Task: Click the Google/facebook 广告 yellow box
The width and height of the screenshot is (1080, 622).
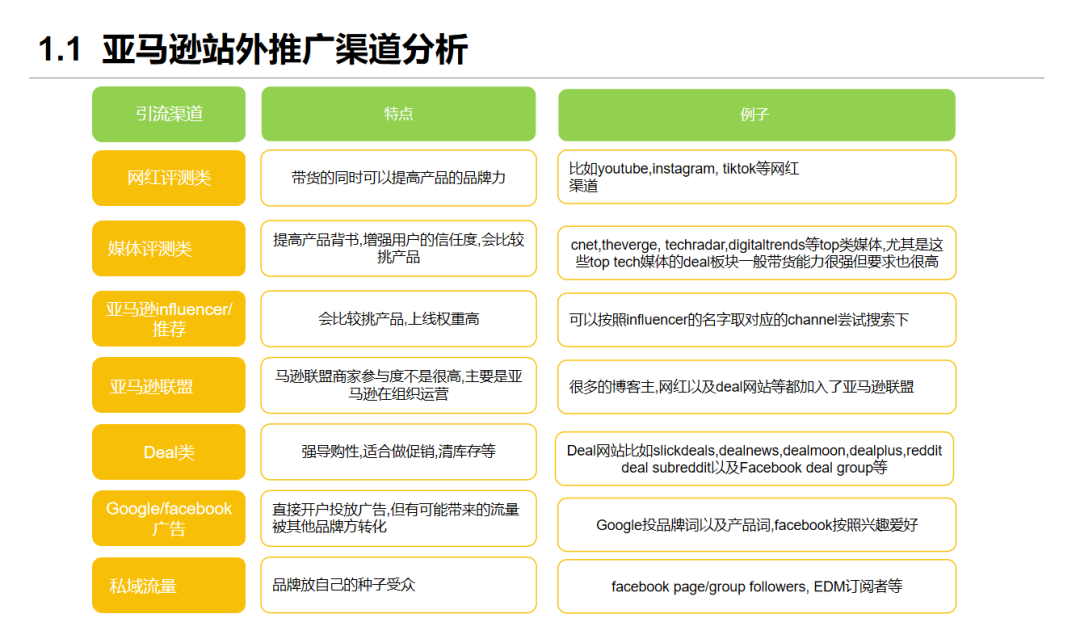Action: pyautogui.click(x=169, y=519)
